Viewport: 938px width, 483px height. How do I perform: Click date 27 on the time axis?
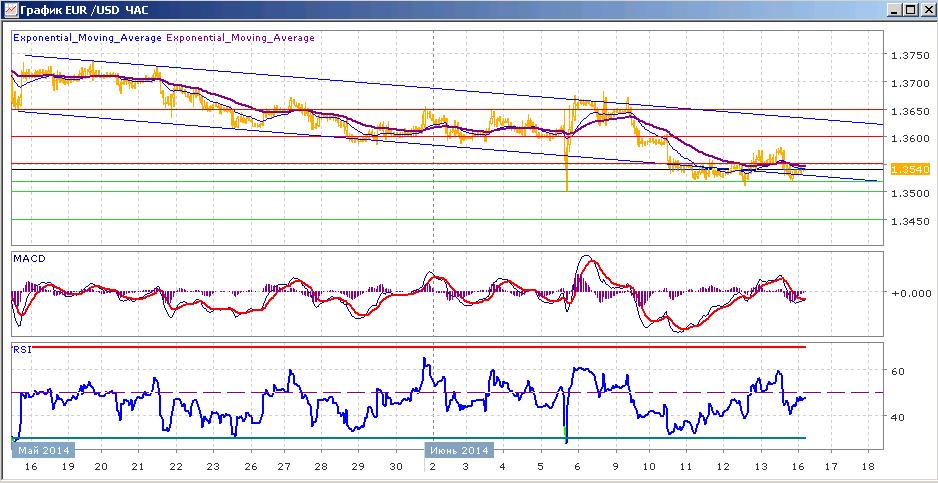(284, 467)
